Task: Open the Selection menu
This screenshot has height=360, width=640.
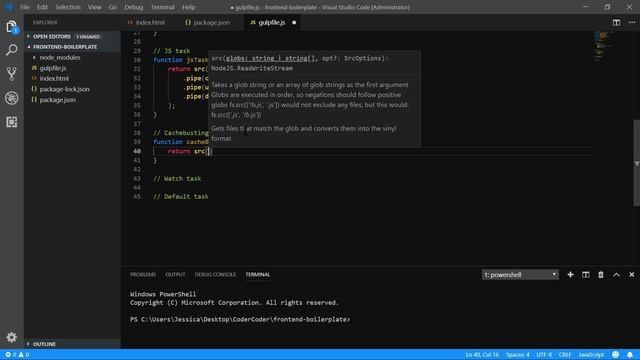Action: 68,7
